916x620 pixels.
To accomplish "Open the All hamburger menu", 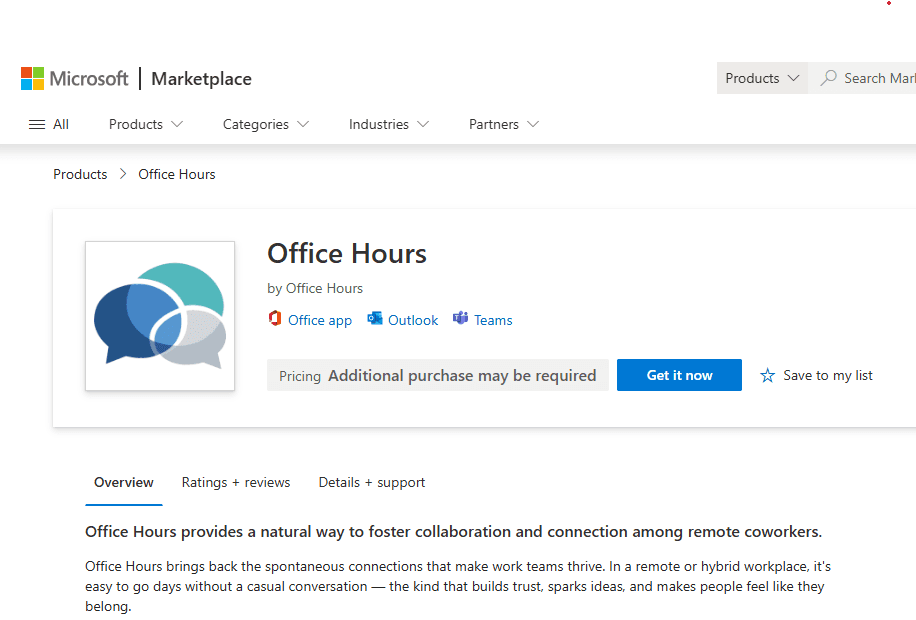I will pos(49,124).
